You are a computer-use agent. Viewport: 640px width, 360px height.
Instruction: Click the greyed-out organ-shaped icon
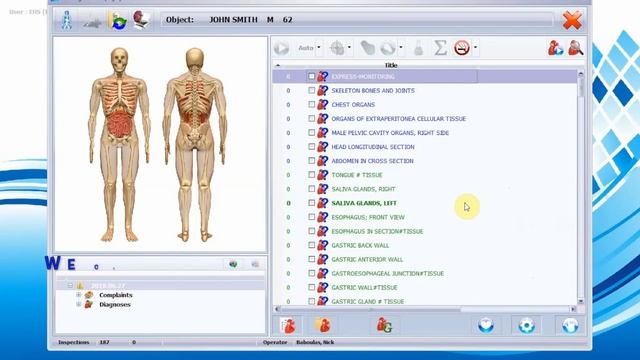(367, 48)
